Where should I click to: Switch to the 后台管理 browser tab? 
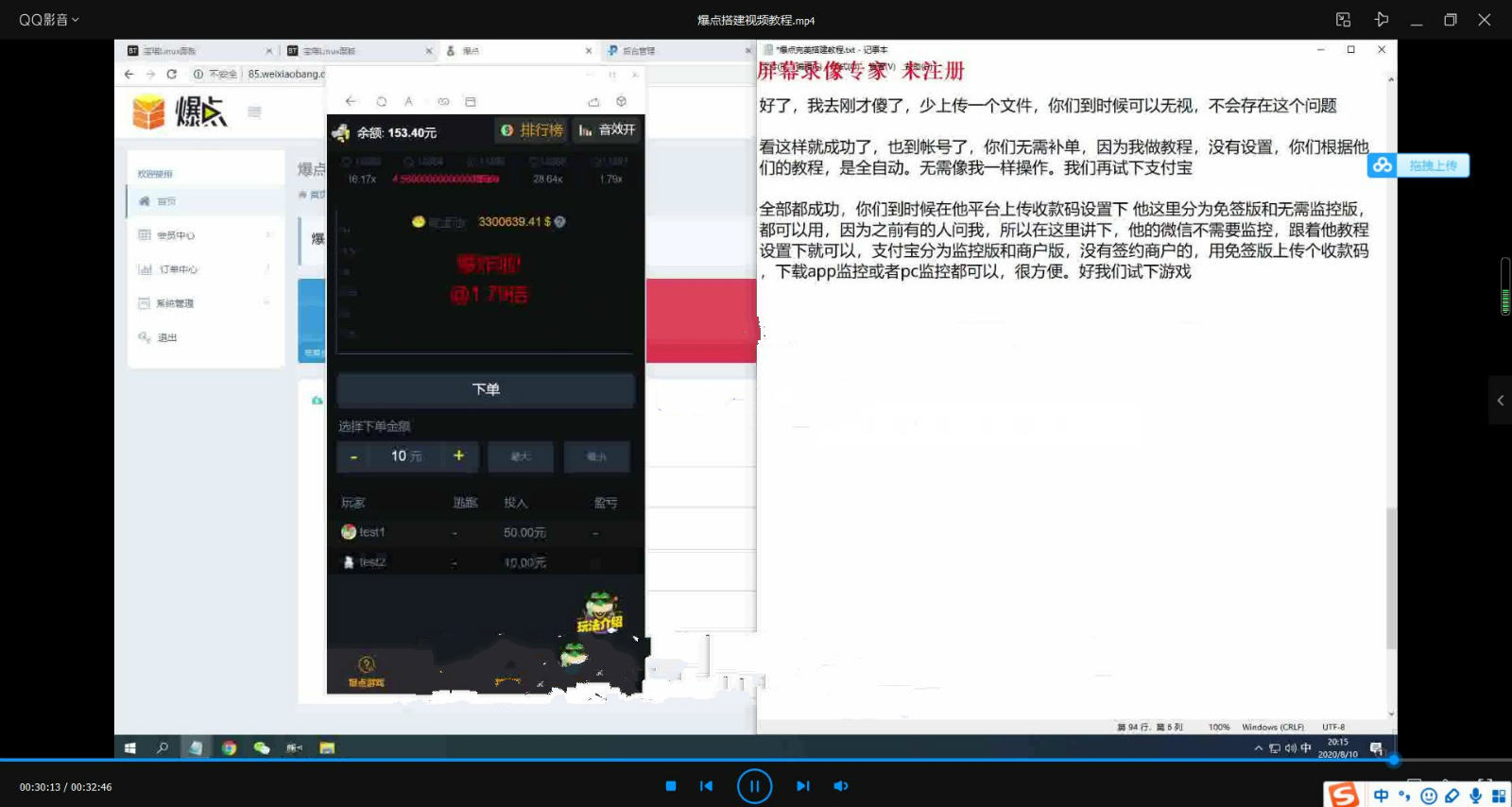click(x=676, y=51)
